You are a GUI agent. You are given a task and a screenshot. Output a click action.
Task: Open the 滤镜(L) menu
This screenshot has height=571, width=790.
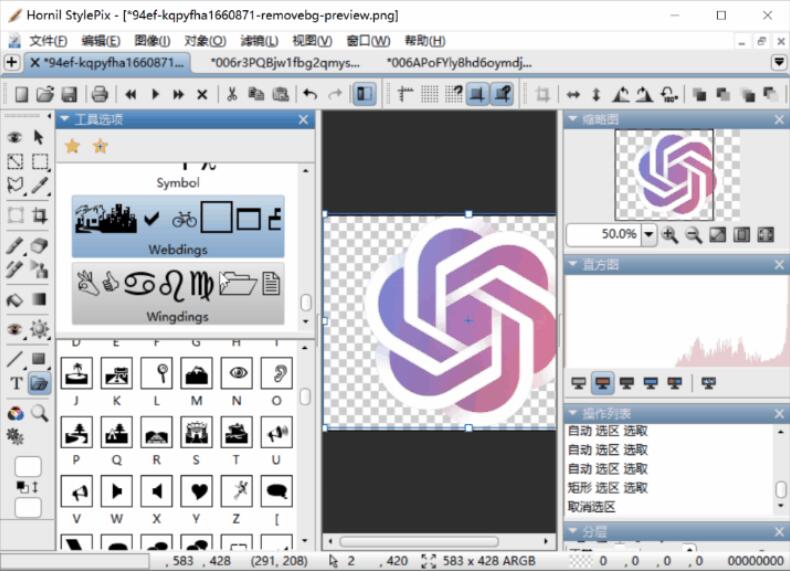259,41
